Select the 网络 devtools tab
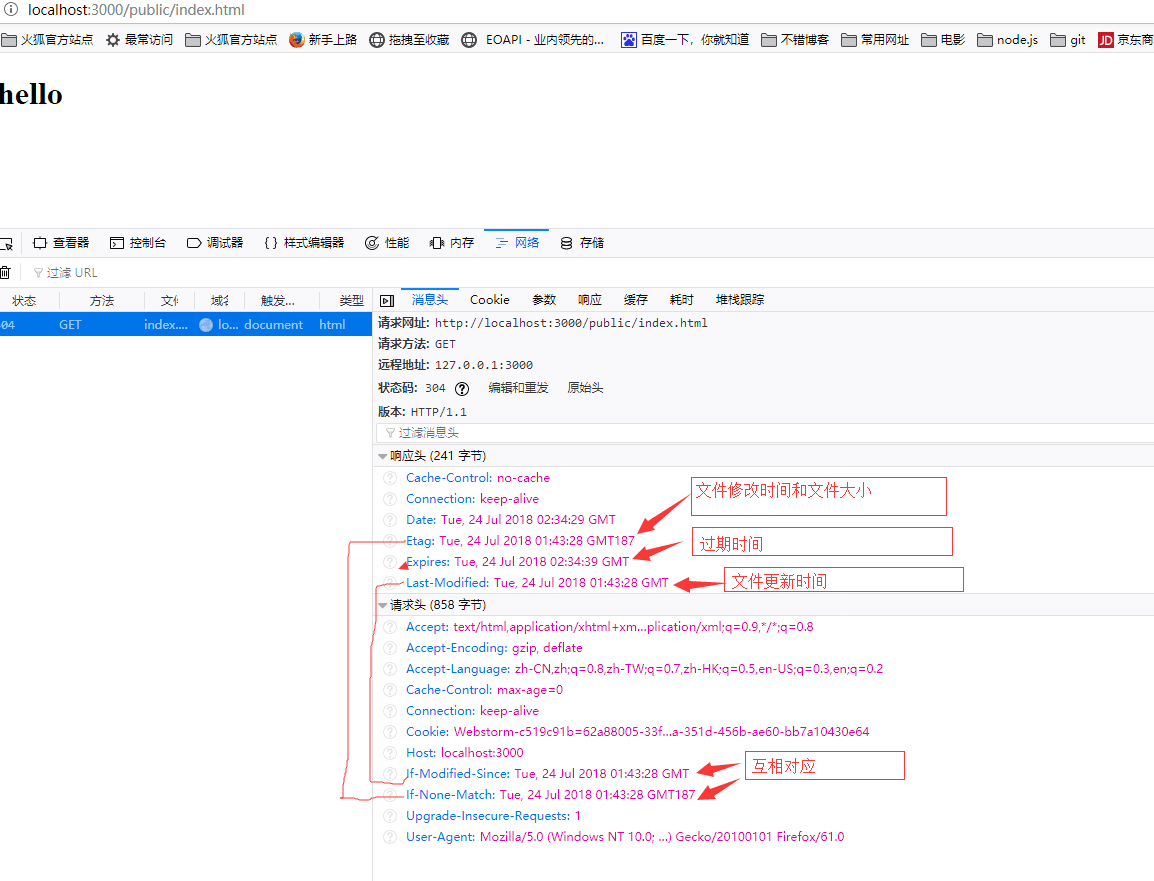Screen dimensions: 1154x881 pos(517,243)
